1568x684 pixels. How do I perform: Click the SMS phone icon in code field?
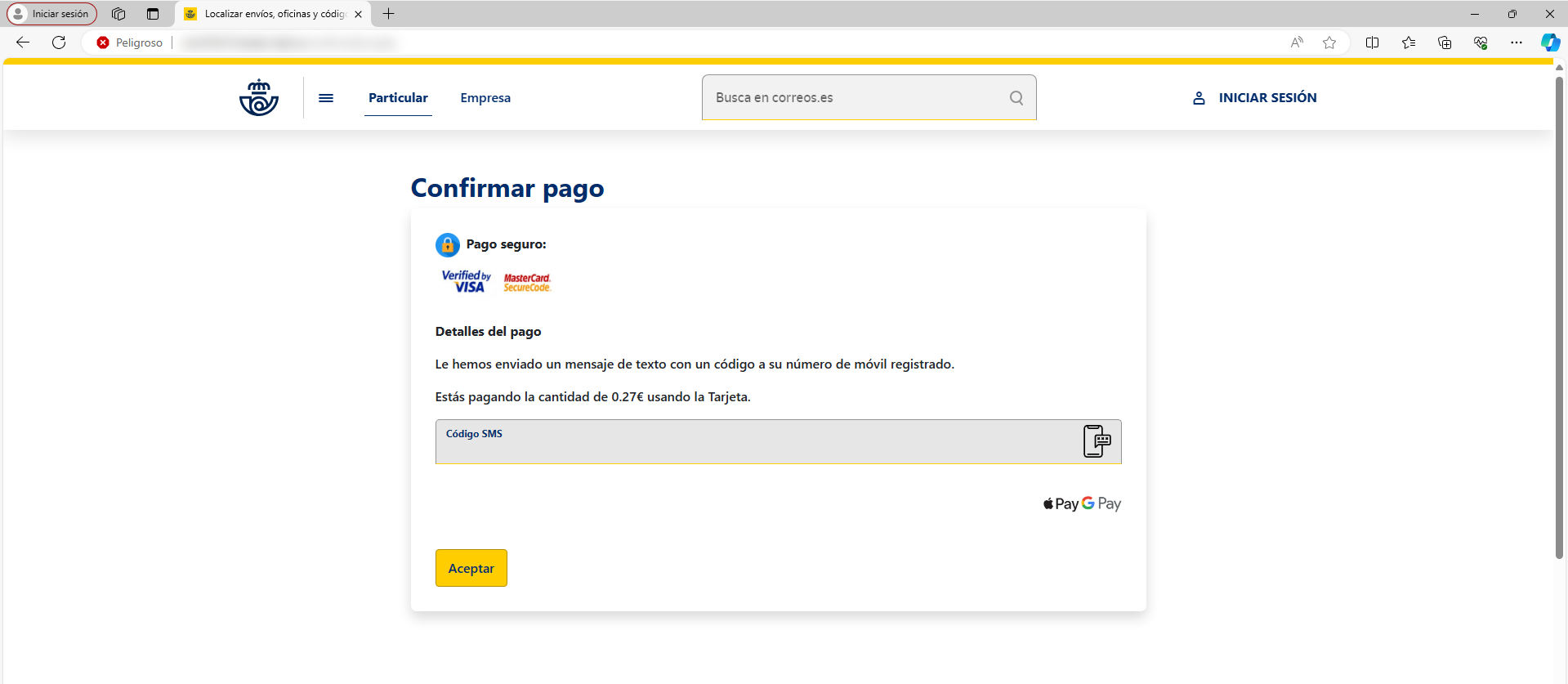[x=1097, y=441]
